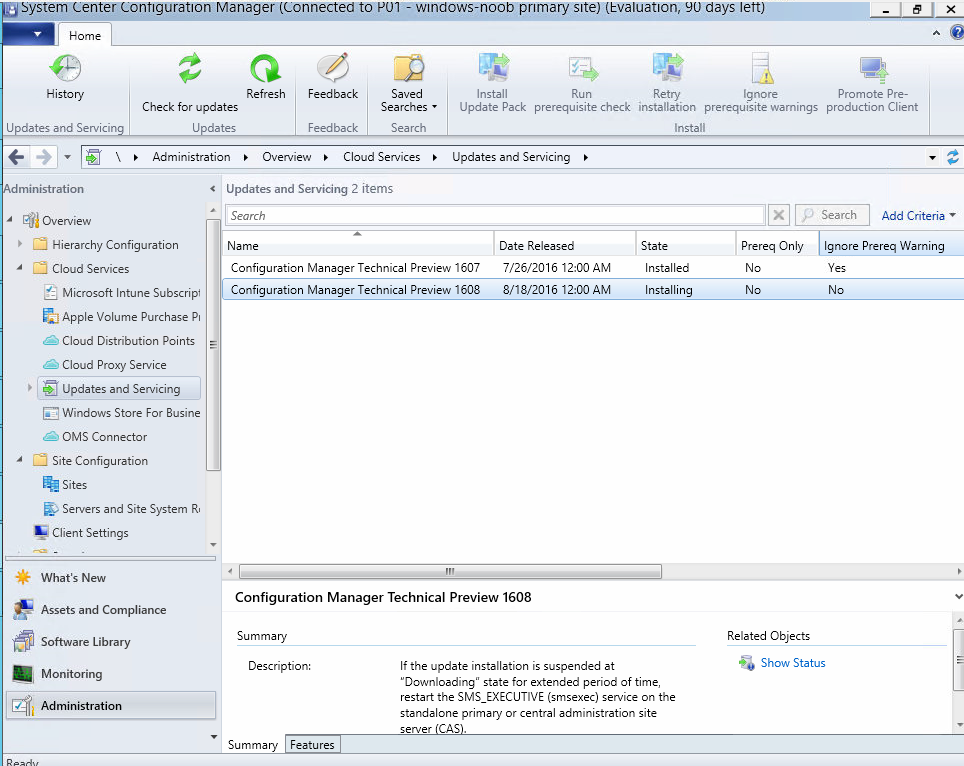Collapse the Administration navigation pane
Screen dimensions: 964x766
(212, 189)
